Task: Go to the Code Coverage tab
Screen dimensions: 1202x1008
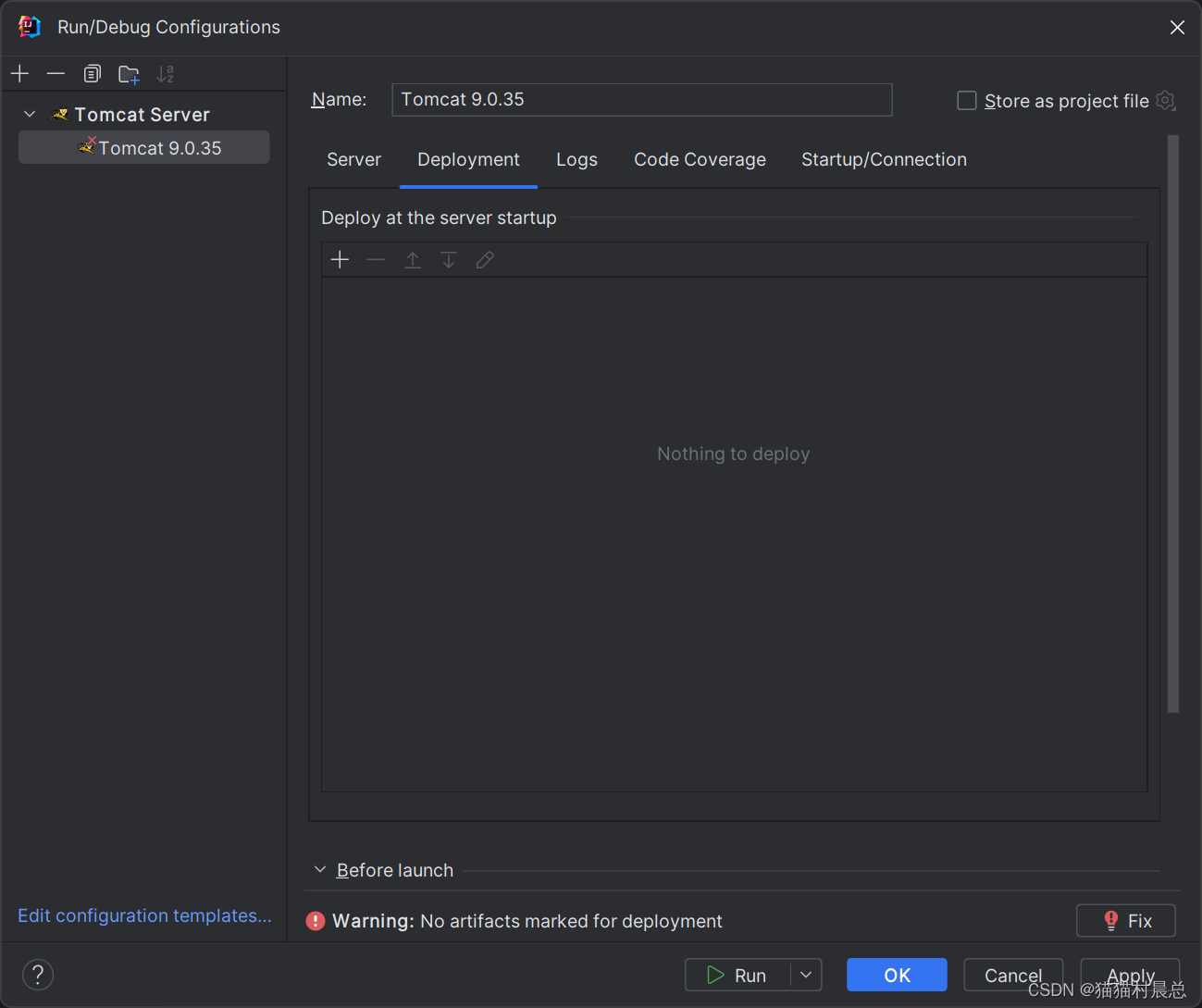Action: click(x=700, y=159)
